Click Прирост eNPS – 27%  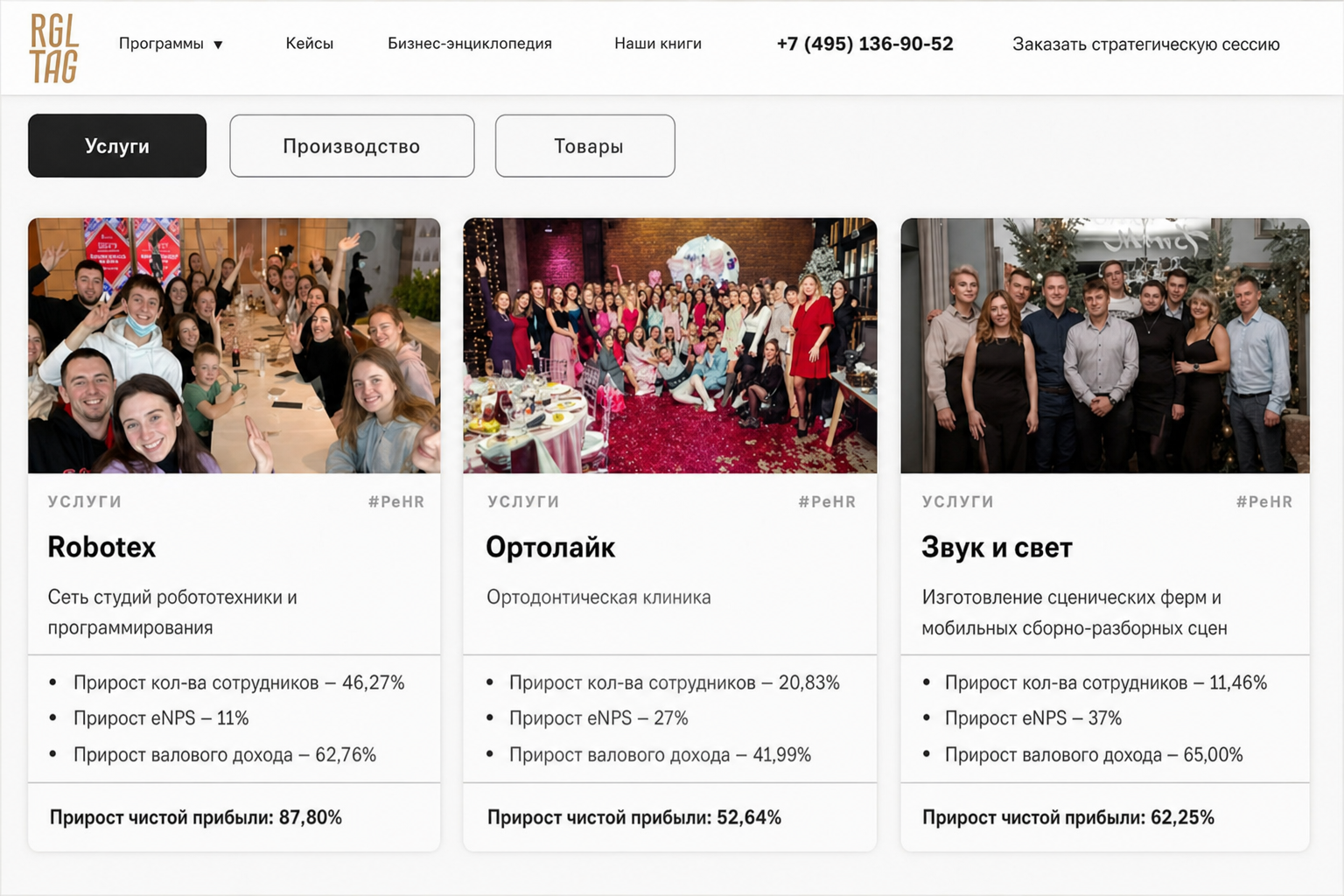[x=598, y=718]
